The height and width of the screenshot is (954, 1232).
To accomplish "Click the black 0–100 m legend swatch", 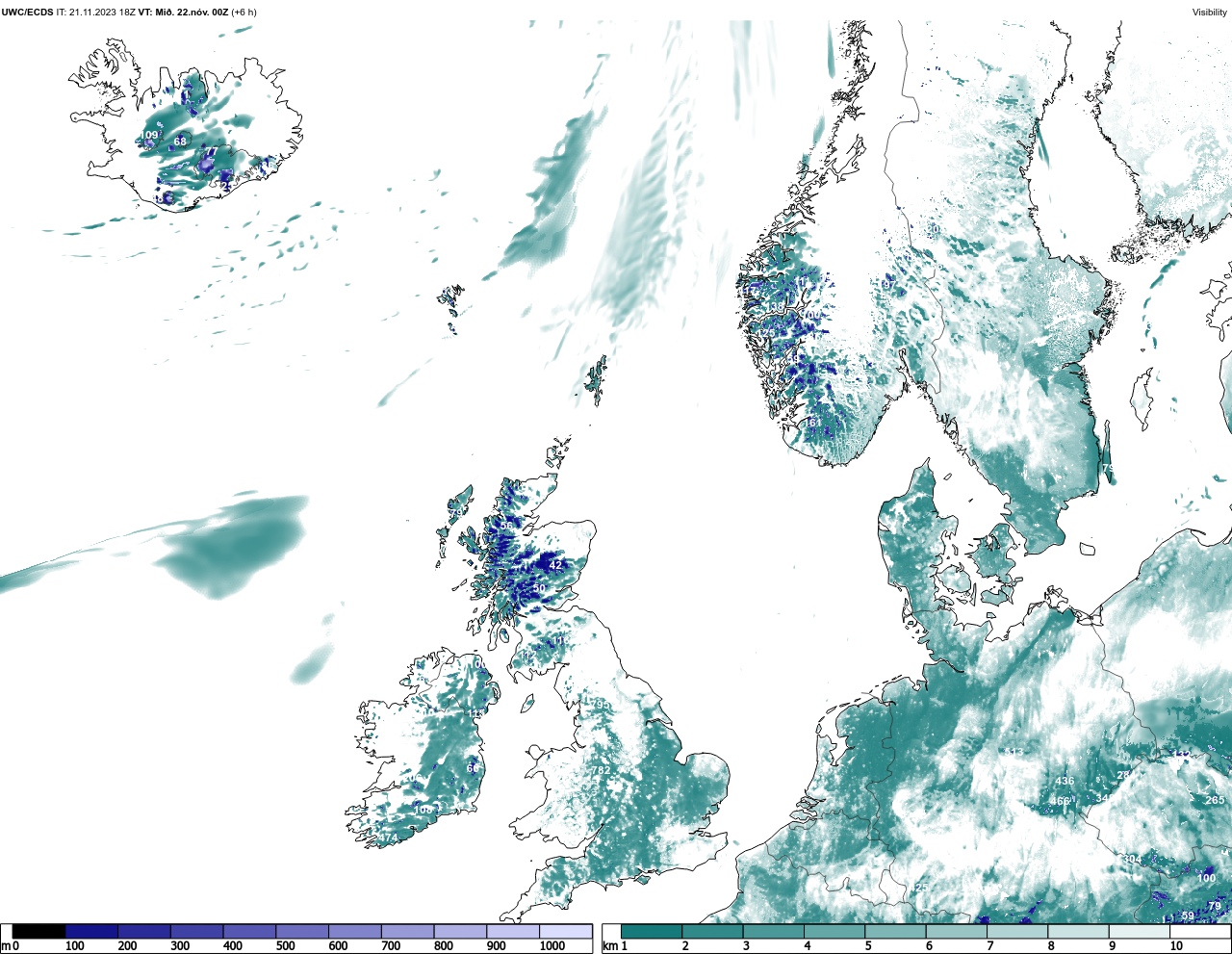I will click(x=38, y=932).
